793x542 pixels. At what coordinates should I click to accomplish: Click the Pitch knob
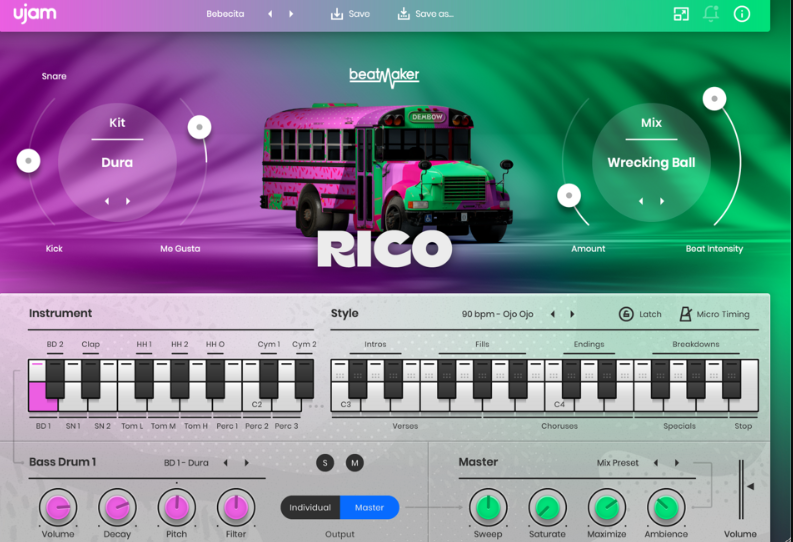(177, 508)
